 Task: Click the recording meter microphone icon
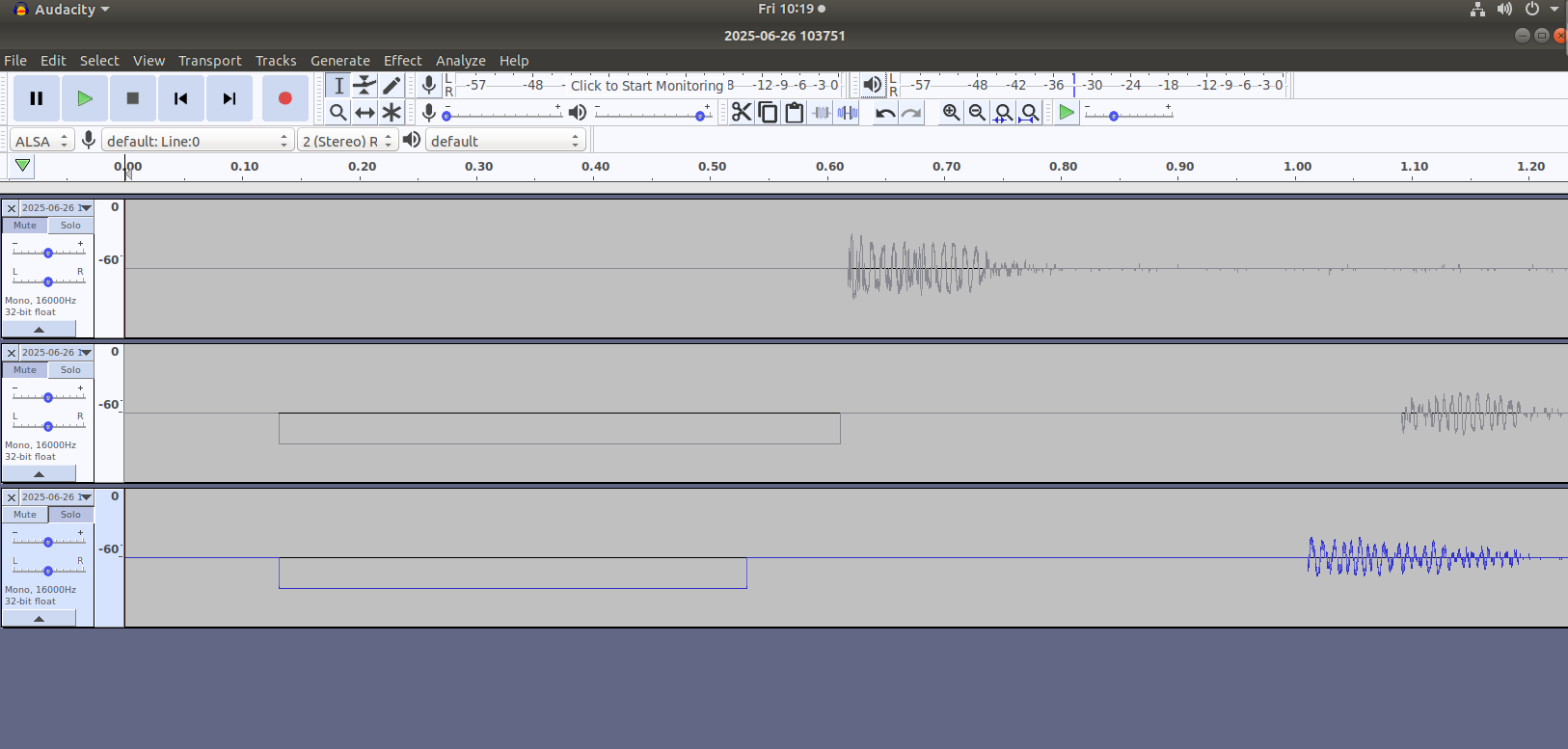pyautogui.click(x=429, y=85)
